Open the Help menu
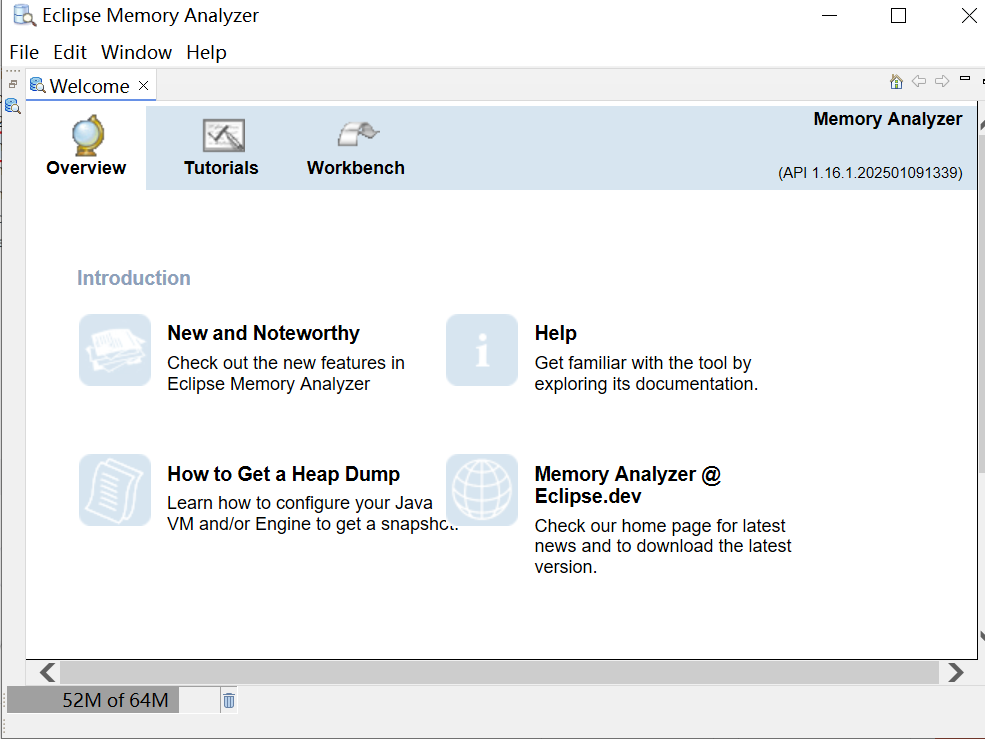 [206, 52]
